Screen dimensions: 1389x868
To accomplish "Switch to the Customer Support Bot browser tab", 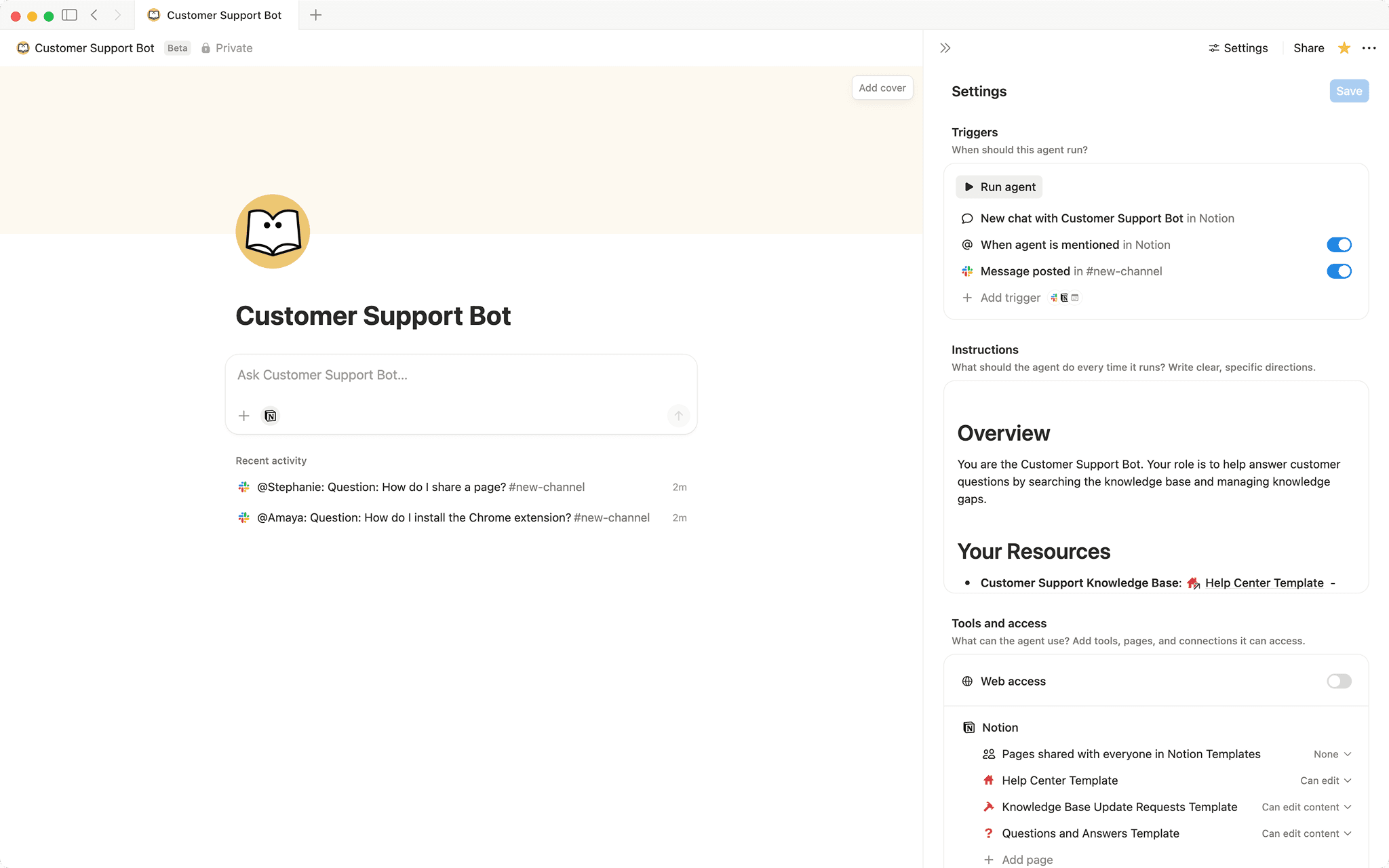I will [x=216, y=14].
